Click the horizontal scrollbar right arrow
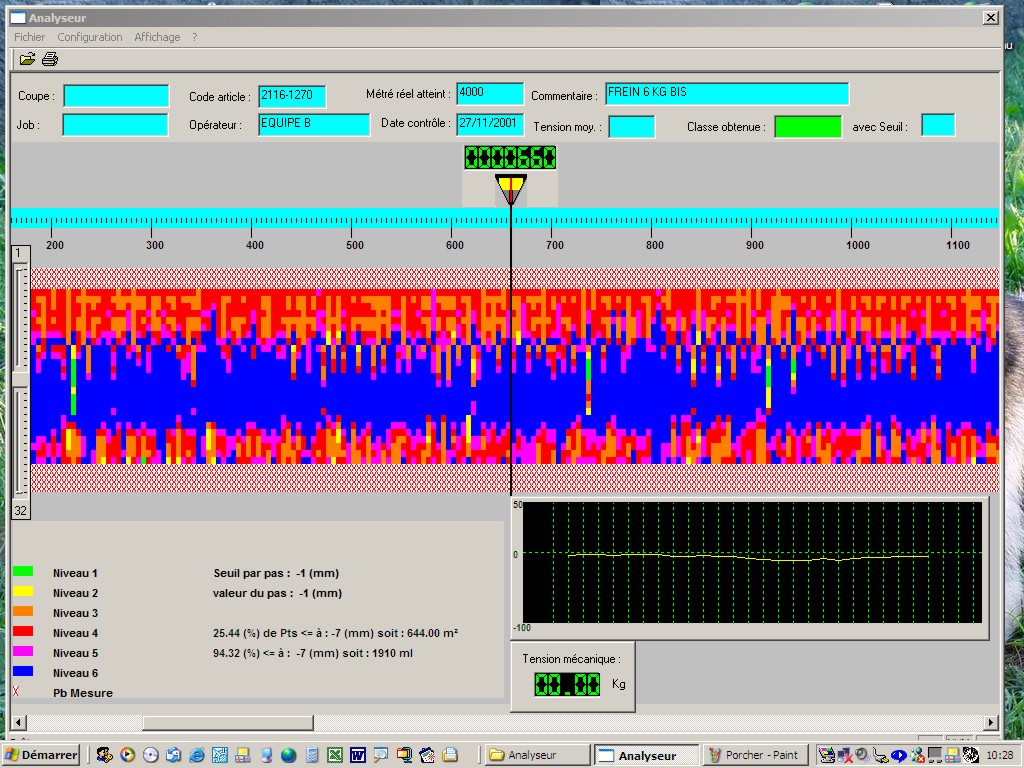Screen dimensions: 1024x768 click(991, 722)
